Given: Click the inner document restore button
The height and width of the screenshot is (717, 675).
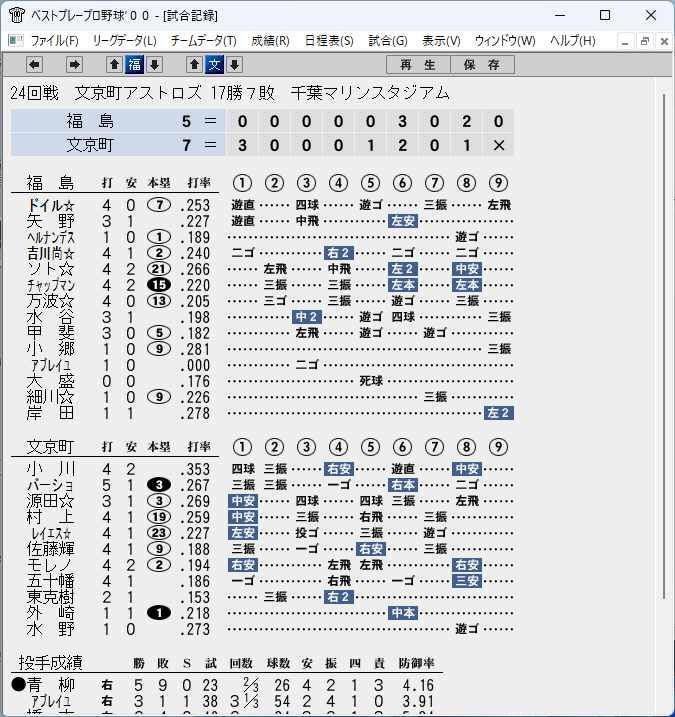Looking at the screenshot, I should click(x=645, y=42).
